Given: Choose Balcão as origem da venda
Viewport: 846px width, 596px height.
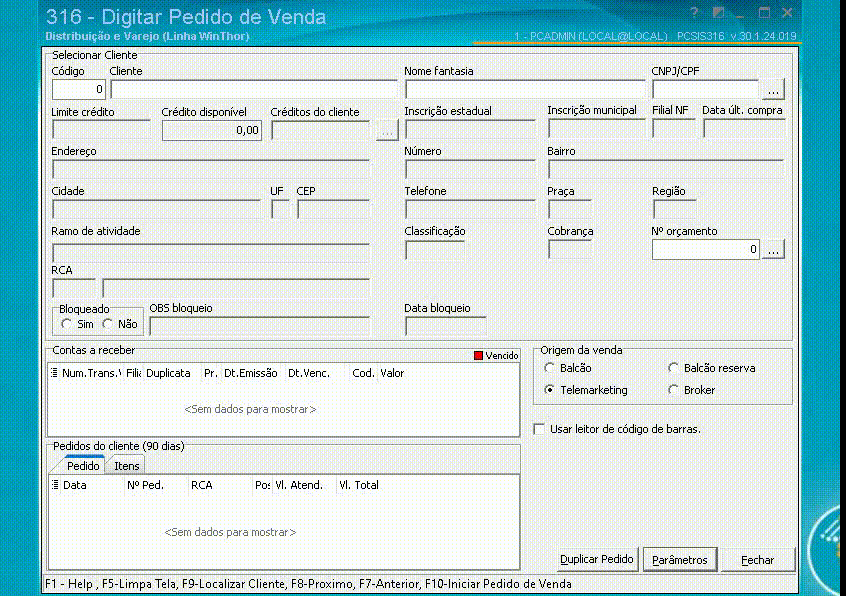Looking at the screenshot, I should tap(549, 368).
